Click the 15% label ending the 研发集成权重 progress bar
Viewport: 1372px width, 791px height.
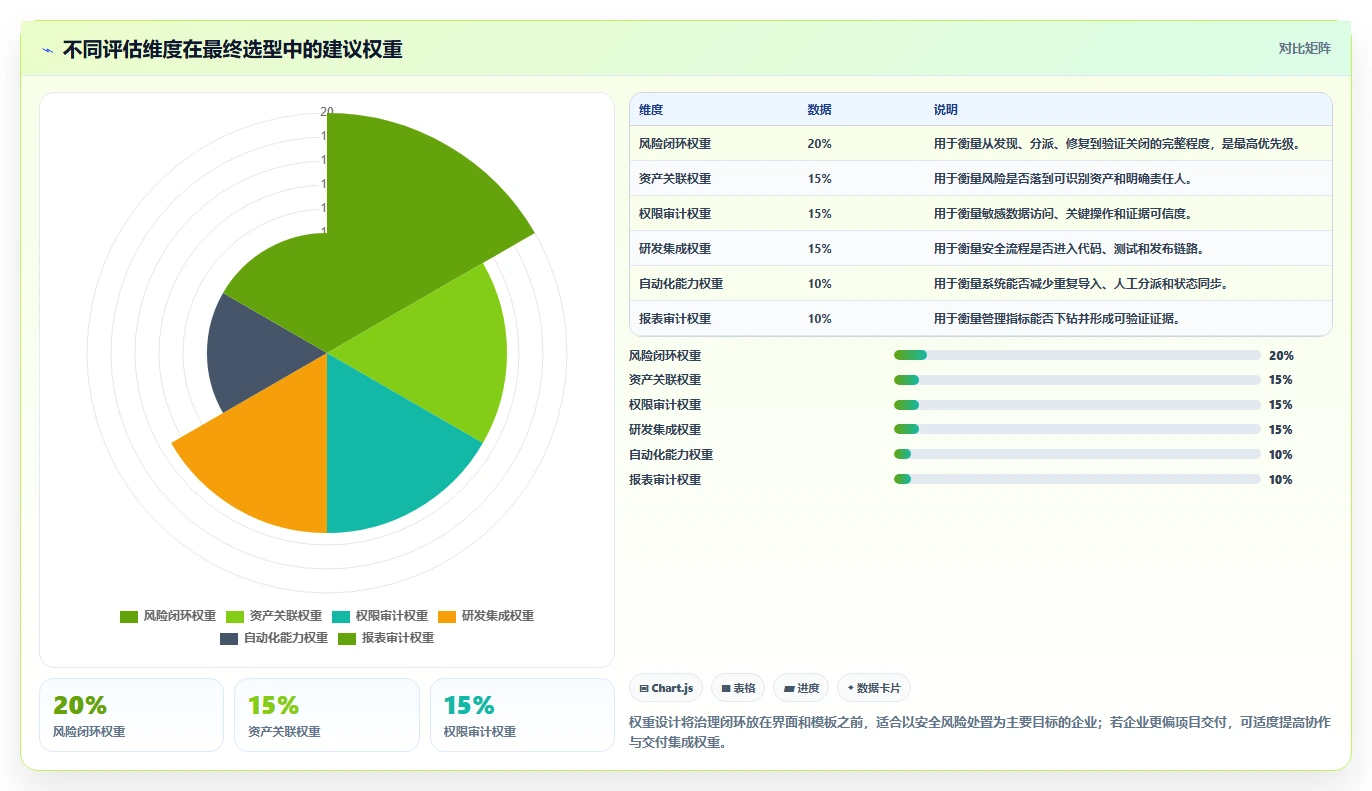click(x=1281, y=430)
